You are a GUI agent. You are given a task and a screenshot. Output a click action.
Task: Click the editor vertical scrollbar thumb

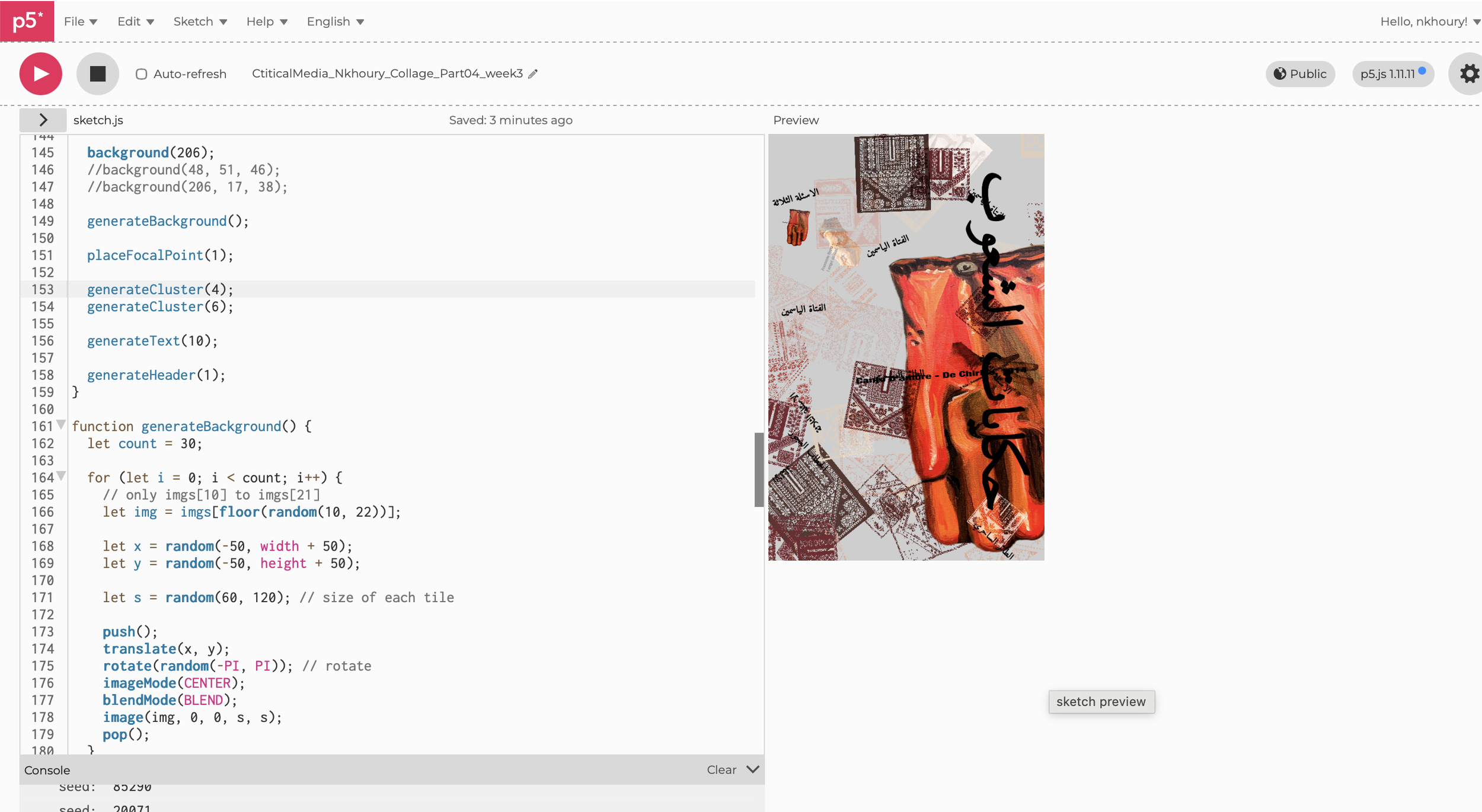(x=758, y=469)
